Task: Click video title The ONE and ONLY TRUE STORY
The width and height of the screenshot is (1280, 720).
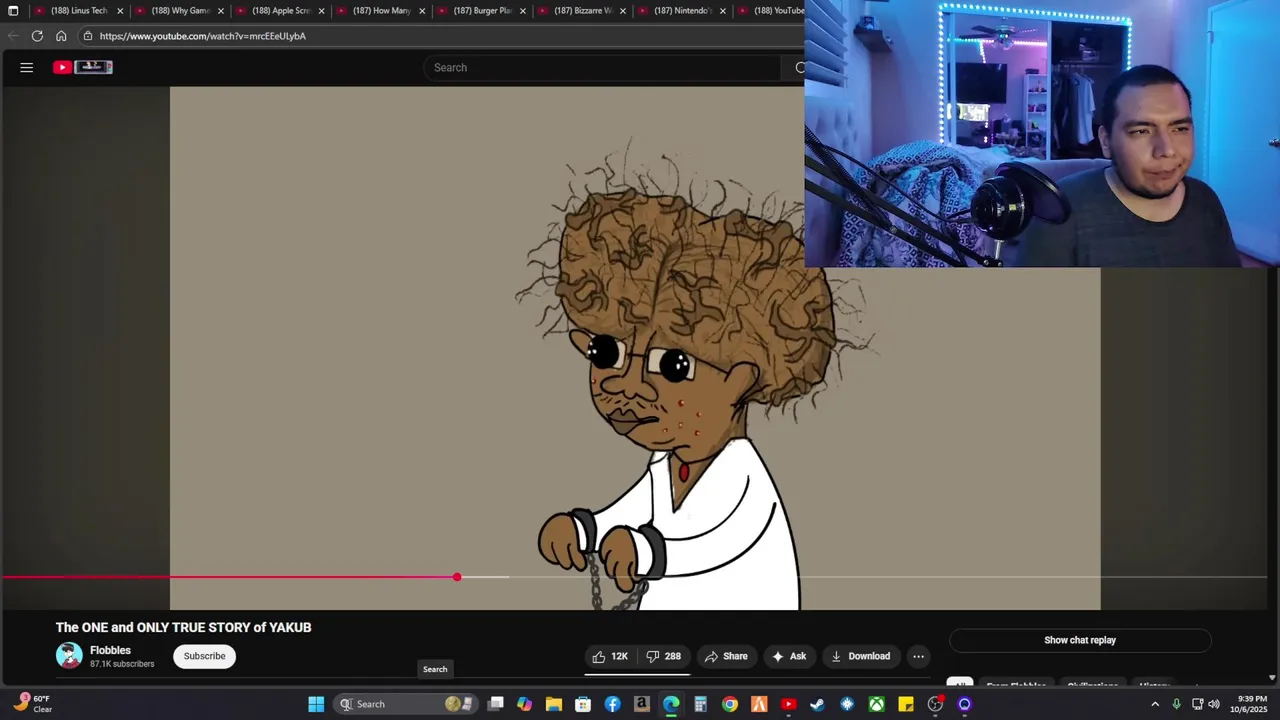Action: pyautogui.click(x=184, y=627)
